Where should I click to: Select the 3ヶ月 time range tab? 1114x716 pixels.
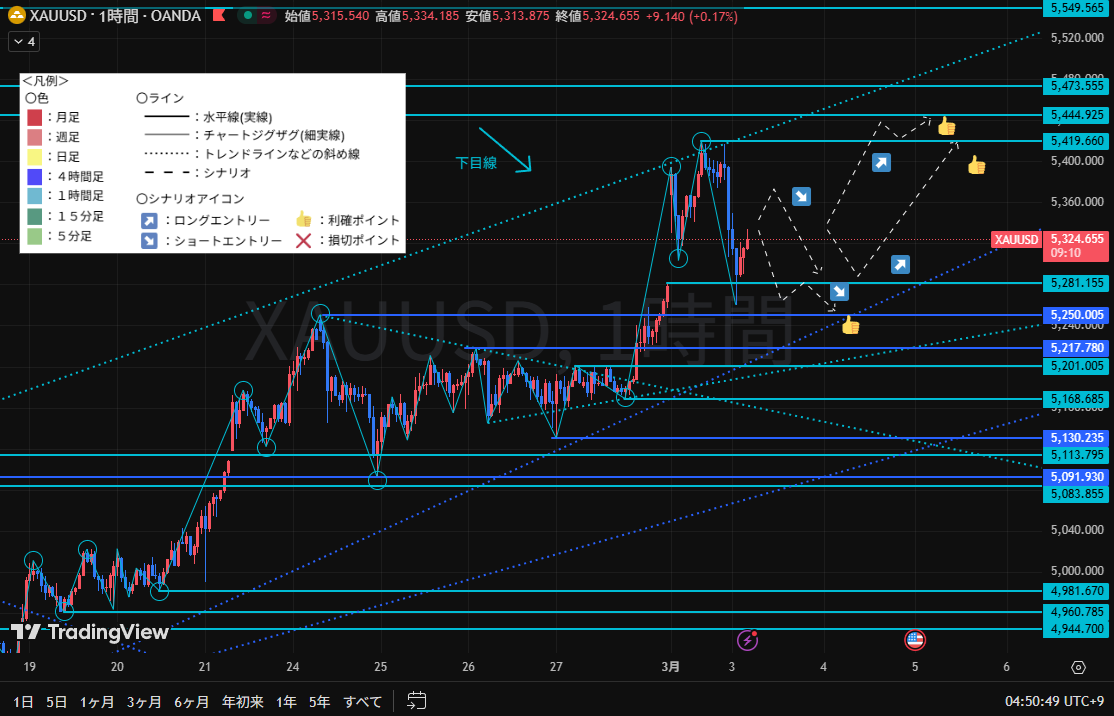(144, 701)
